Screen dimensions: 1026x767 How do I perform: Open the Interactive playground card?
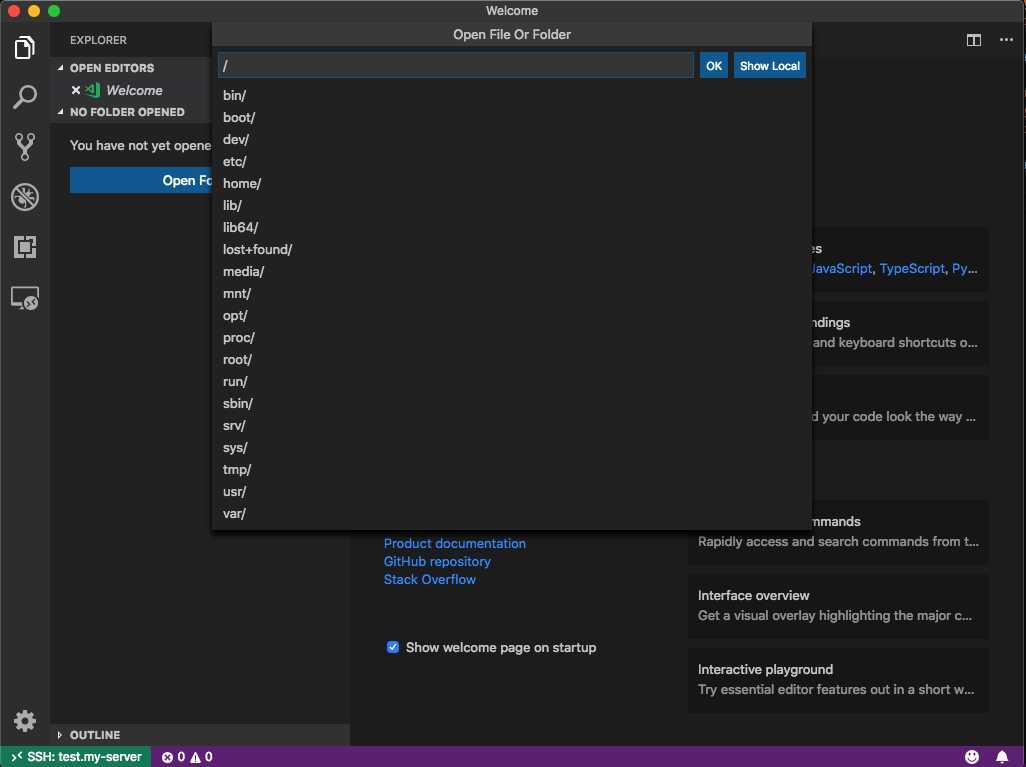click(x=838, y=679)
